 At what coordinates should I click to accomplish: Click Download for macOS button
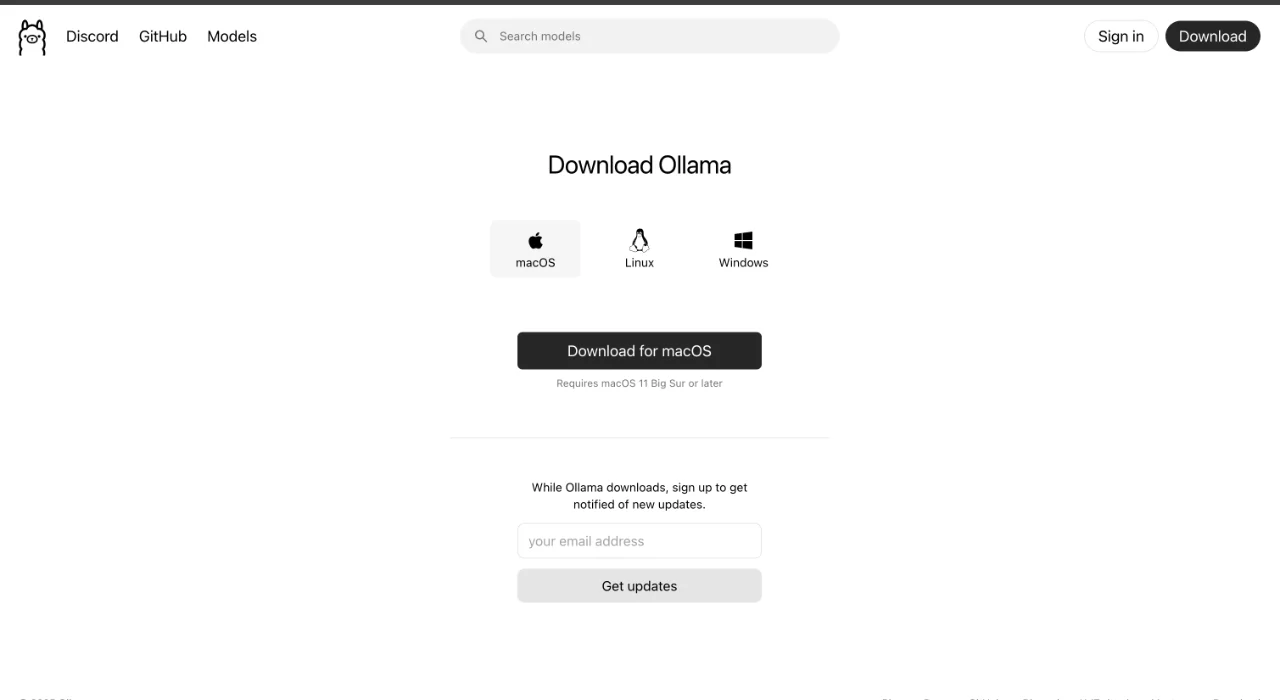pos(639,351)
